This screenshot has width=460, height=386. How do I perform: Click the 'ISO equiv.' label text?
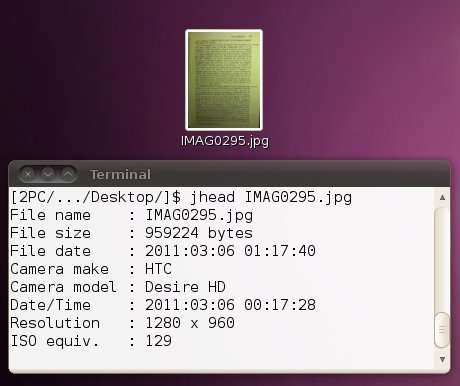point(55,341)
